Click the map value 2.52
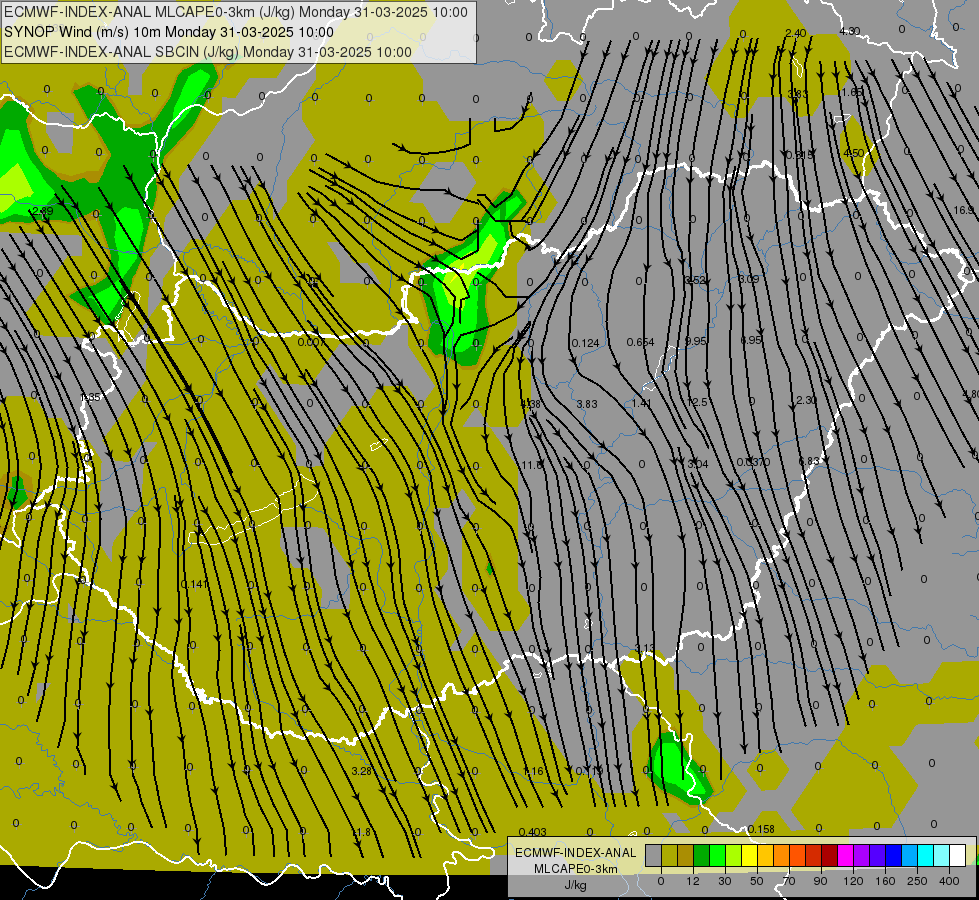The image size is (979, 900). (695, 280)
